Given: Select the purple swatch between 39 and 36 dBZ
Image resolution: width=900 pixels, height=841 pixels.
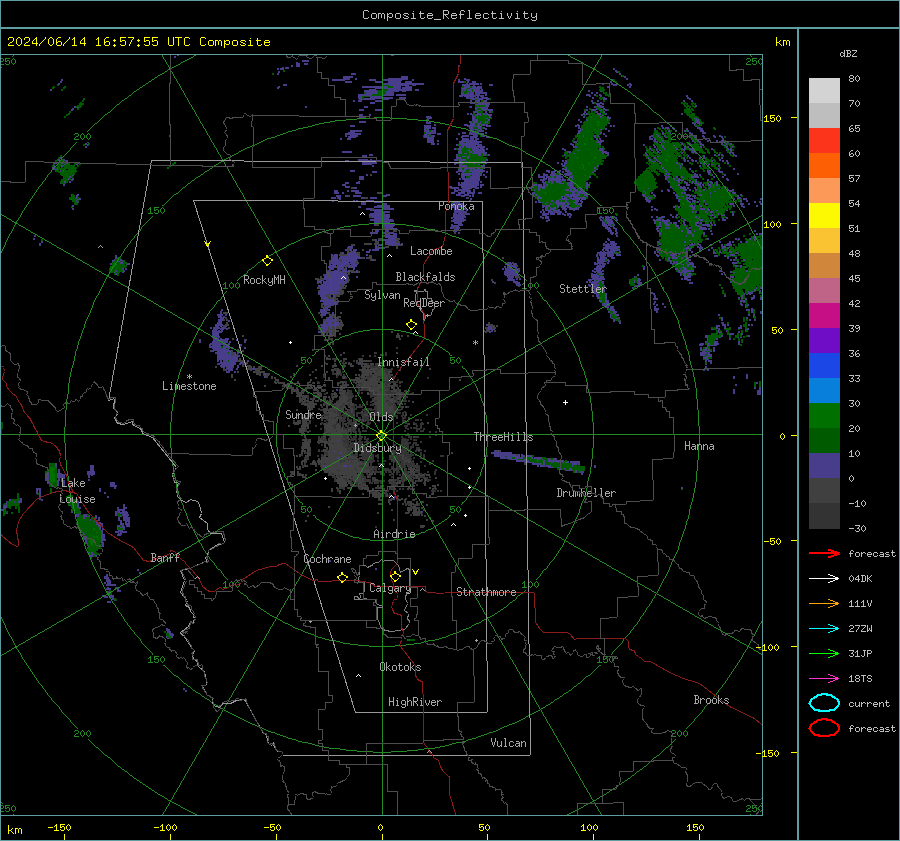Looking at the screenshot, I should pos(824,340).
